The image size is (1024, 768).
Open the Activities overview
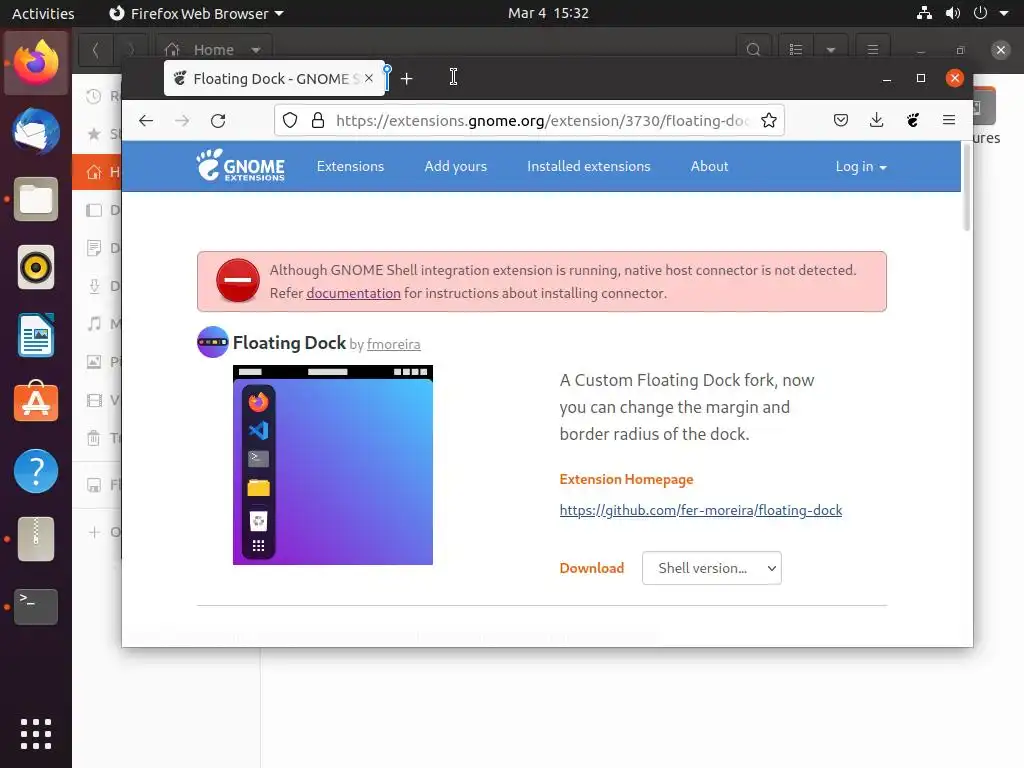tap(43, 13)
